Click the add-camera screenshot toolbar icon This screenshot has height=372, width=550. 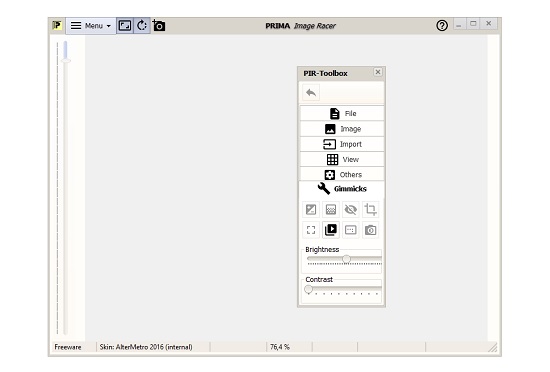coord(159,26)
